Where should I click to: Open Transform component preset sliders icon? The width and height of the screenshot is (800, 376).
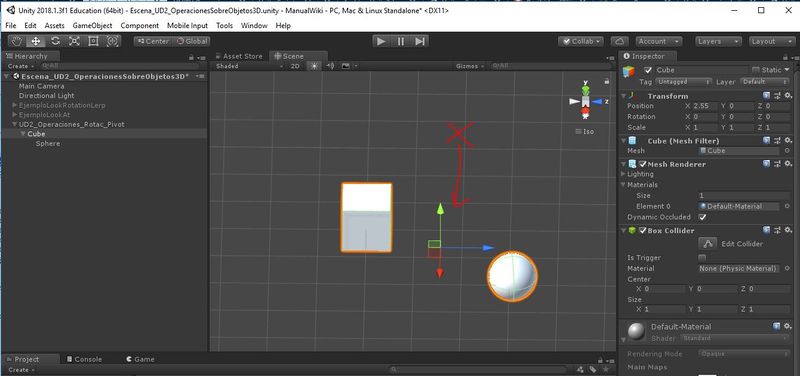[777, 96]
